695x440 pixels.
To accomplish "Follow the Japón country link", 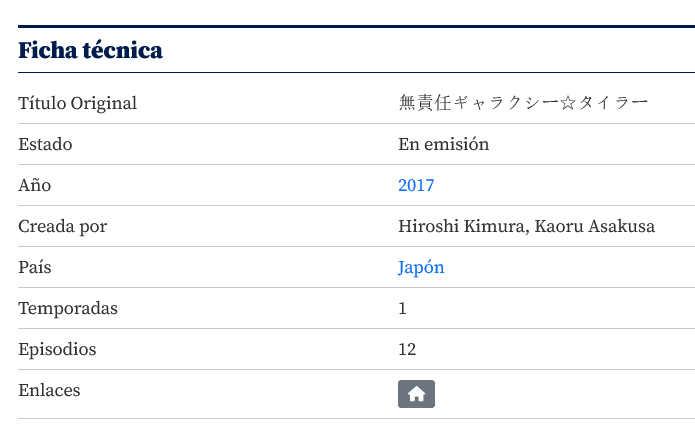I will (x=421, y=268).
